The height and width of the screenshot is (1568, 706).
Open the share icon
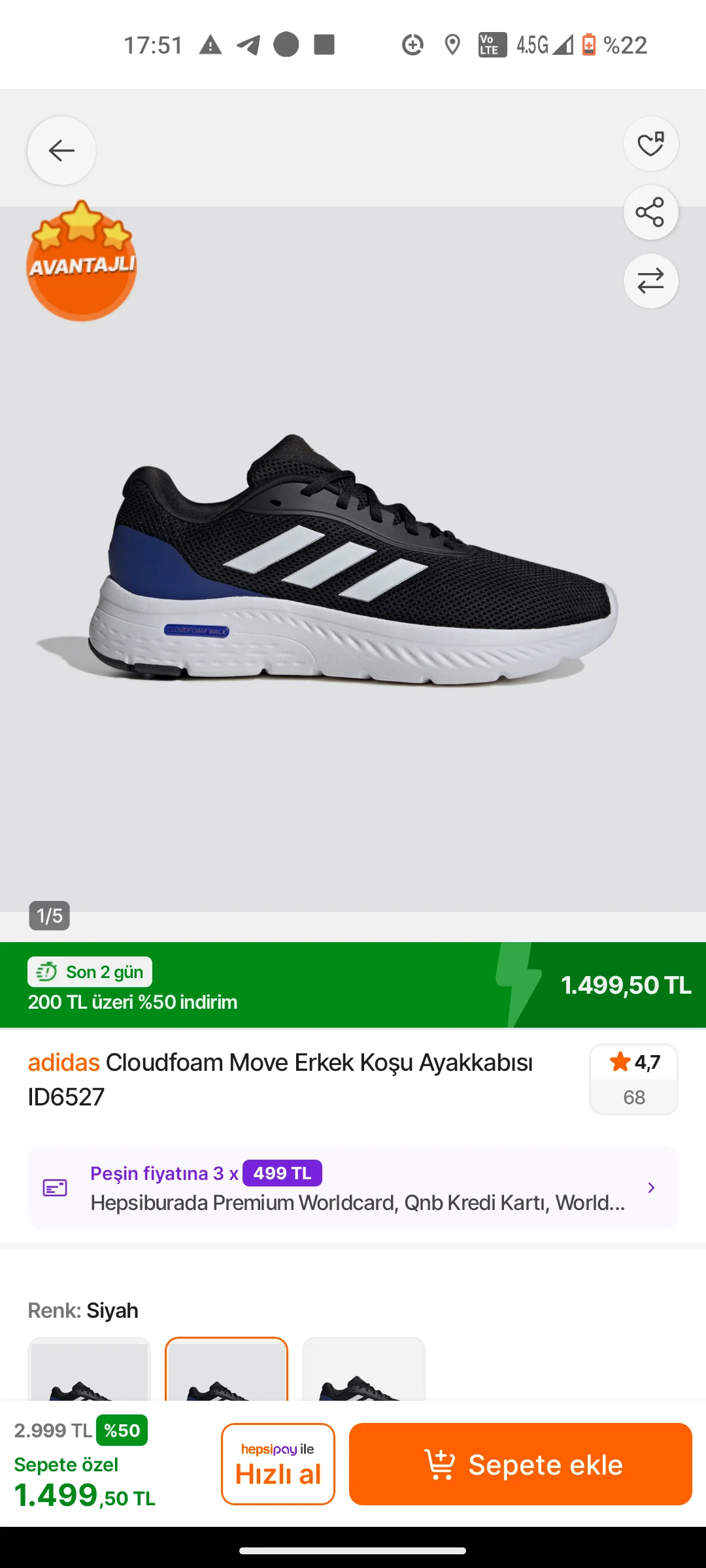pyautogui.click(x=650, y=212)
